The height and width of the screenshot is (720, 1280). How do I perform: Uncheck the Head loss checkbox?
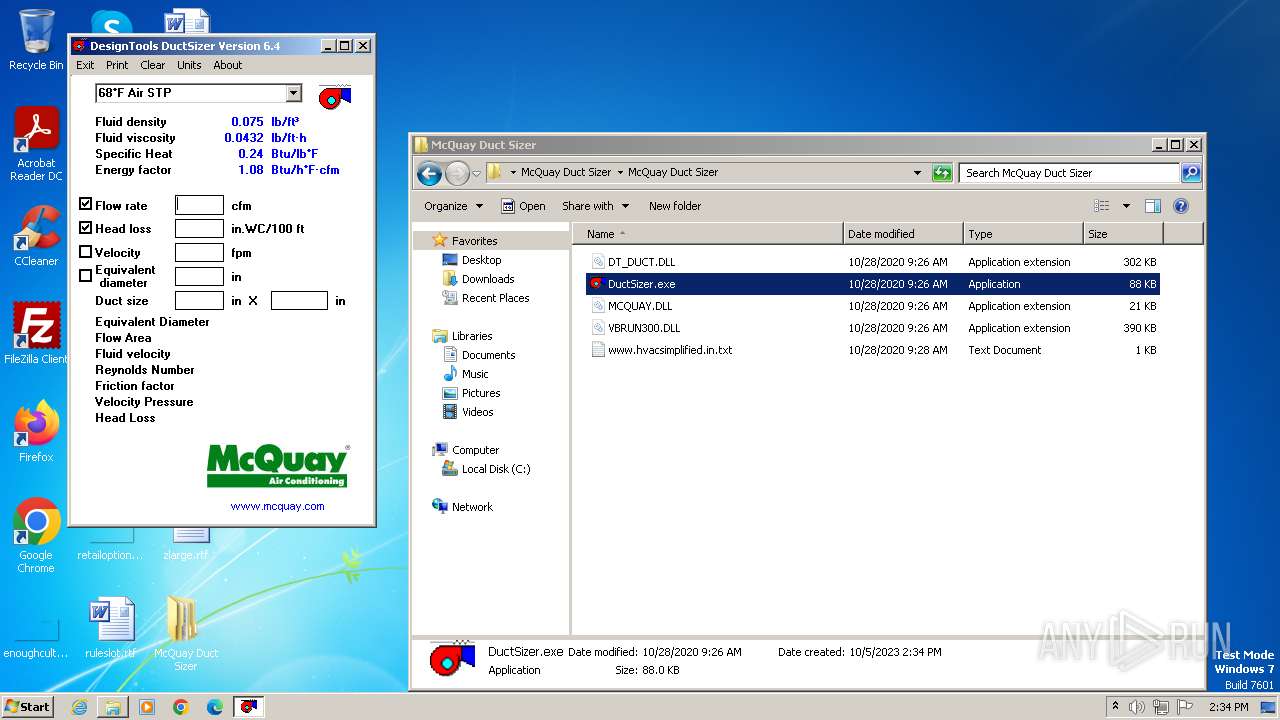tap(85, 228)
